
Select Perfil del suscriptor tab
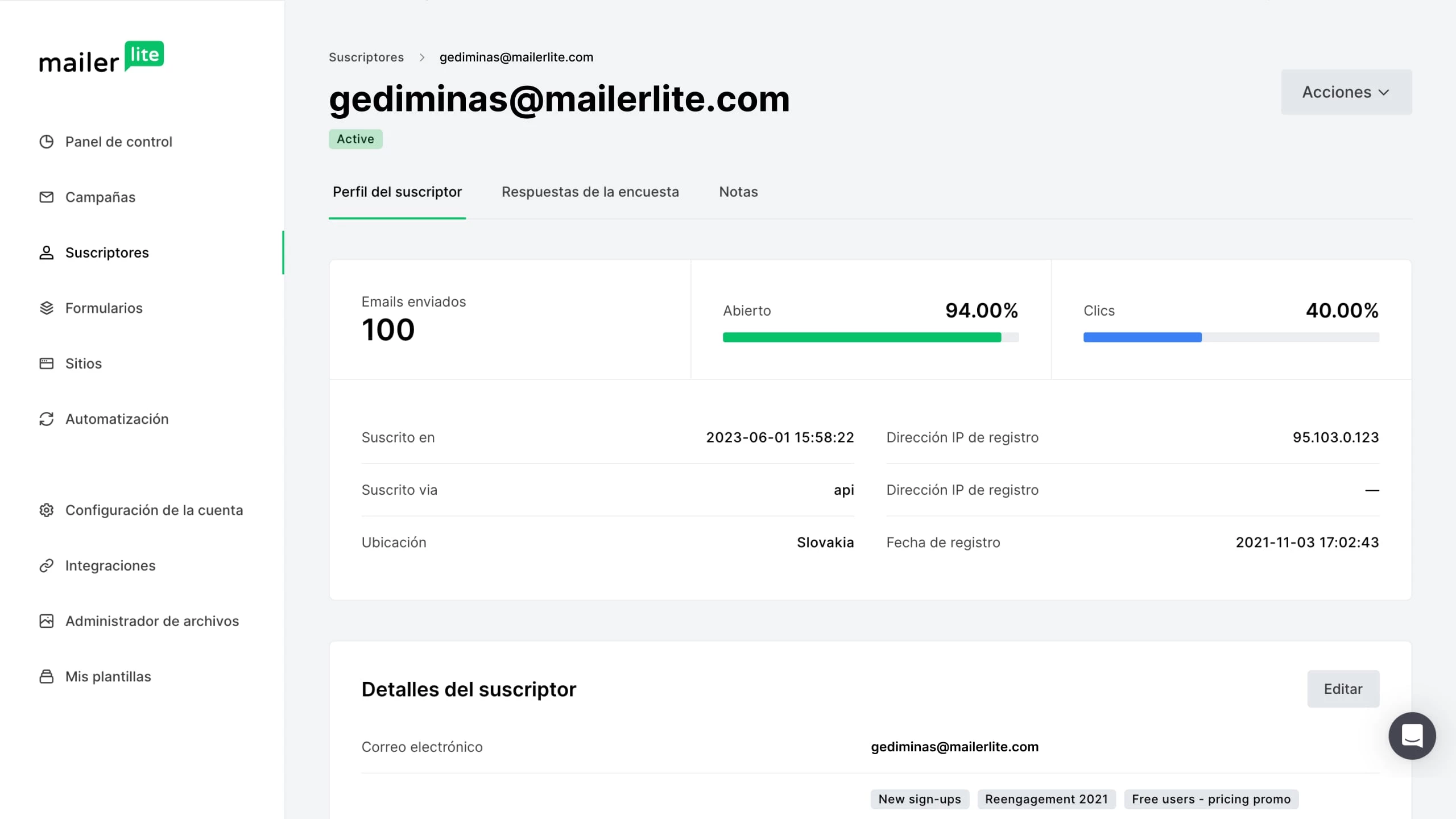tap(397, 192)
